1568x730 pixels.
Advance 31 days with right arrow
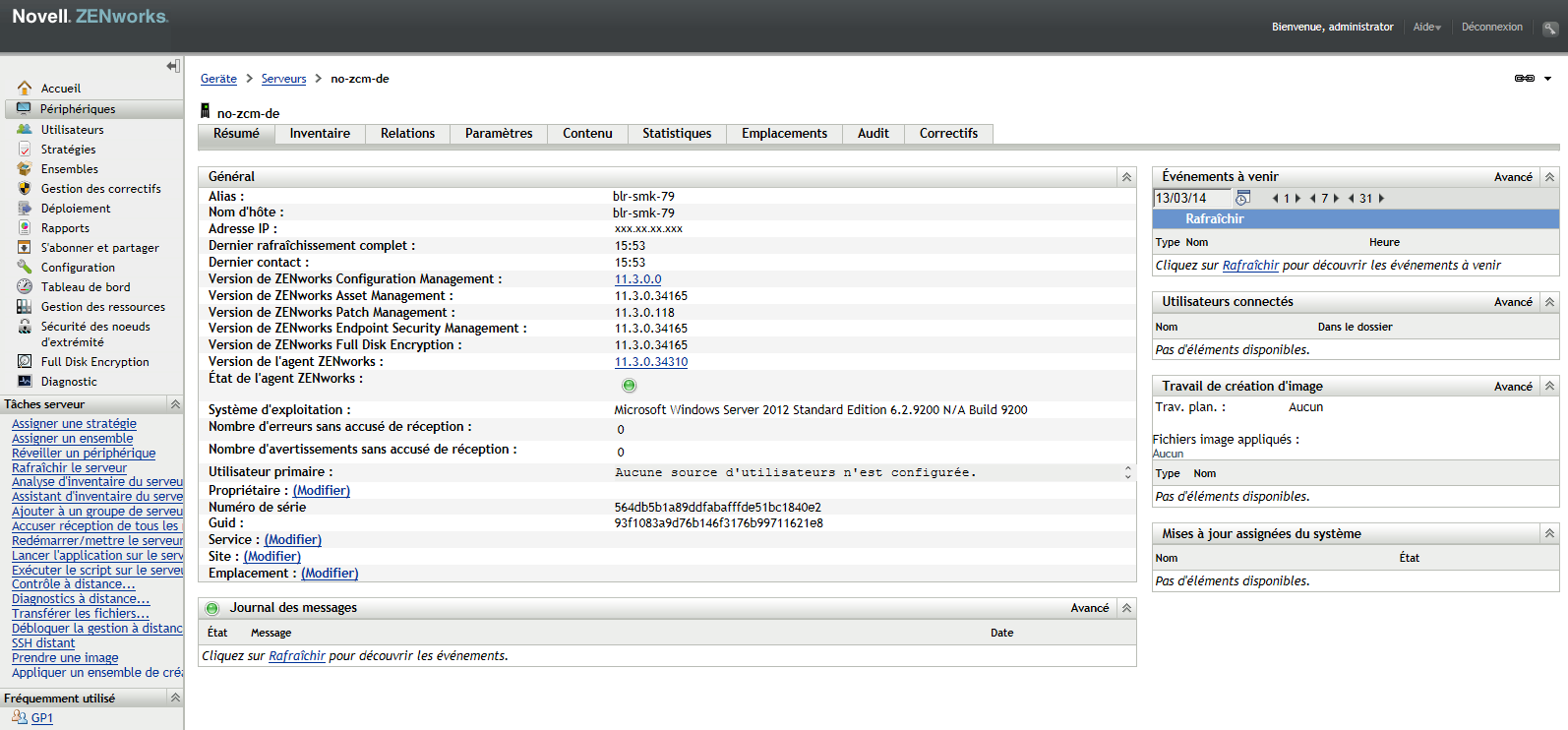tap(1381, 199)
